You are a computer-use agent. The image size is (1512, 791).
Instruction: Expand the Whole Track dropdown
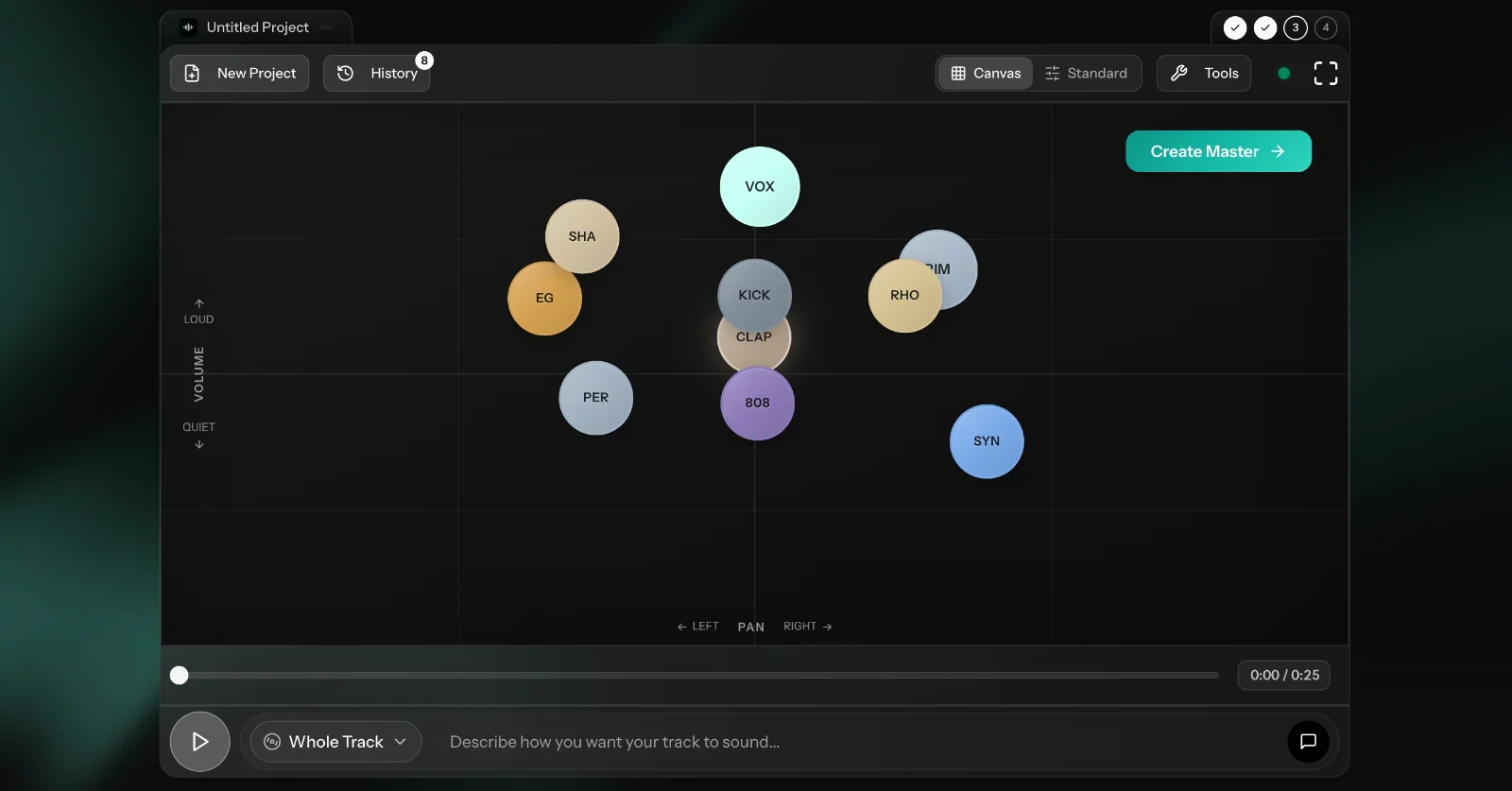[x=335, y=742]
